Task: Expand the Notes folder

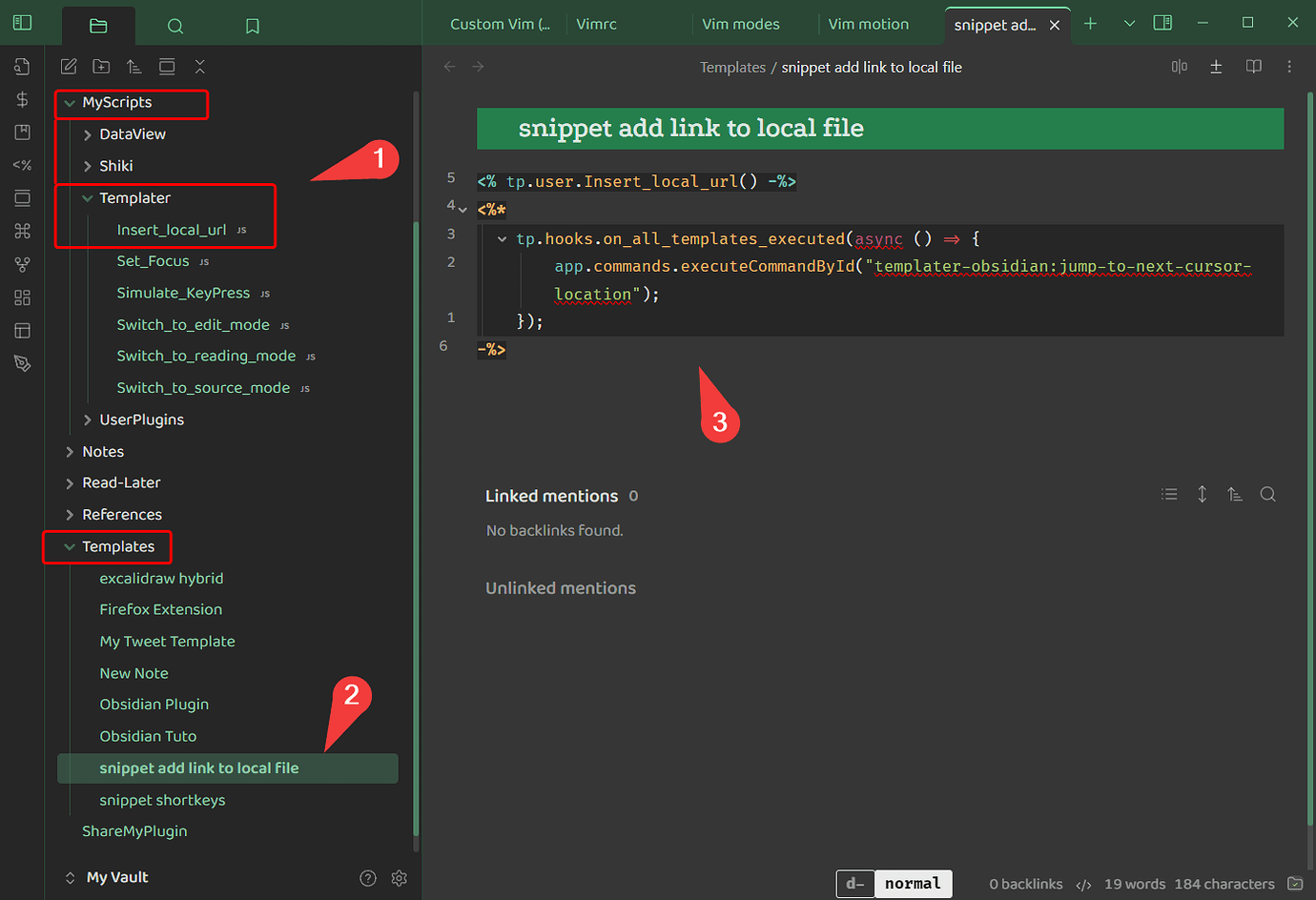Action: tap(69, 451)
